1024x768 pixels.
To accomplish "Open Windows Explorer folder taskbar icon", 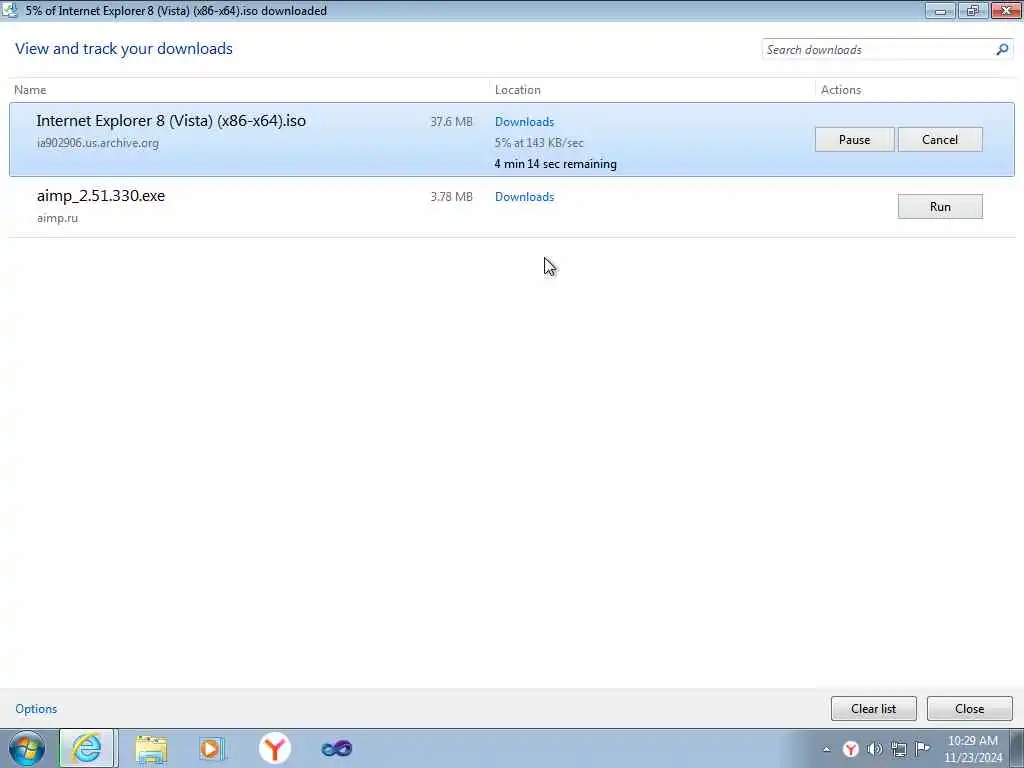I will coord(152,748).
